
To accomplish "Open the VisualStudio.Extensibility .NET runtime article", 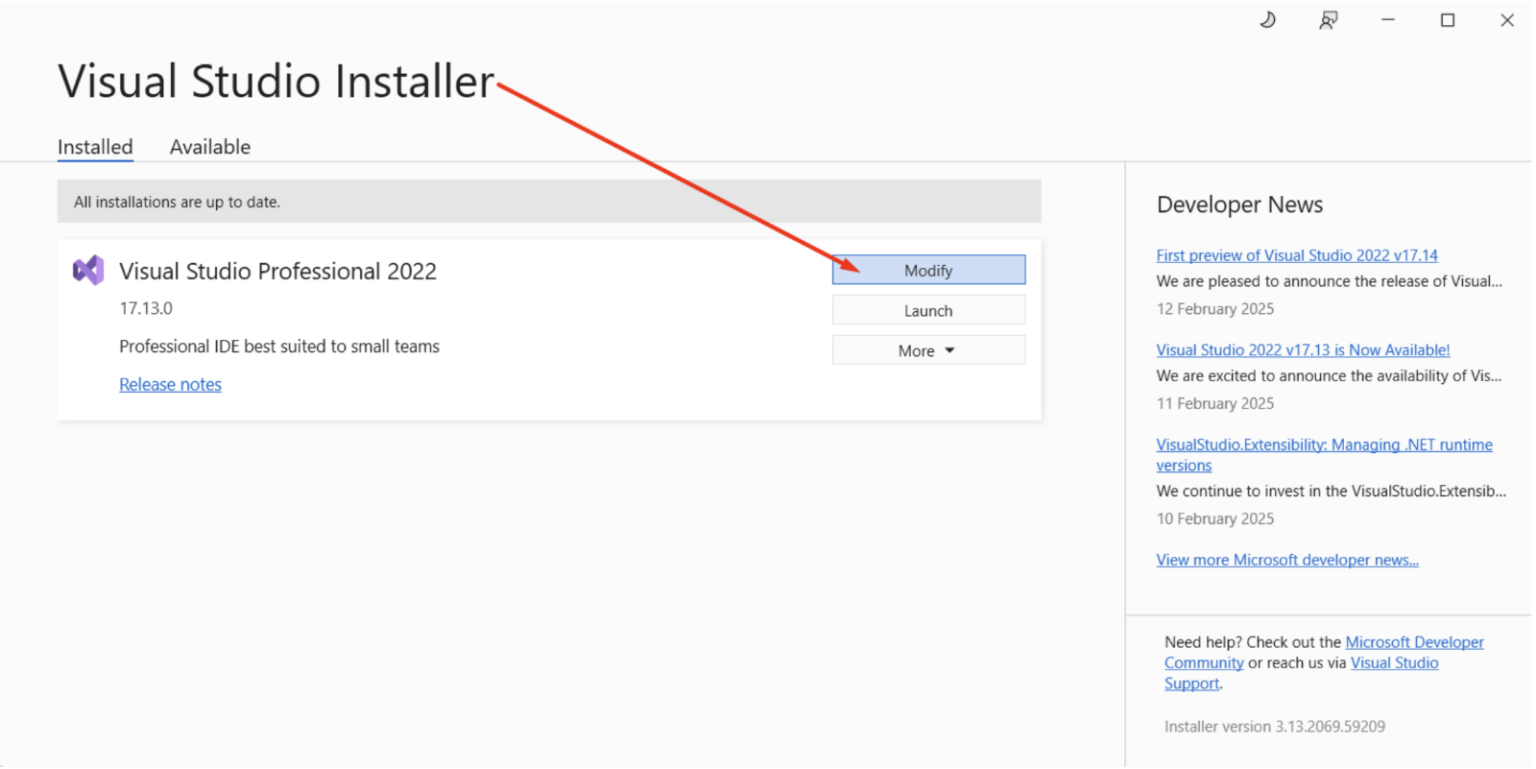I will pyautogui.click(x=1323, y=444).
